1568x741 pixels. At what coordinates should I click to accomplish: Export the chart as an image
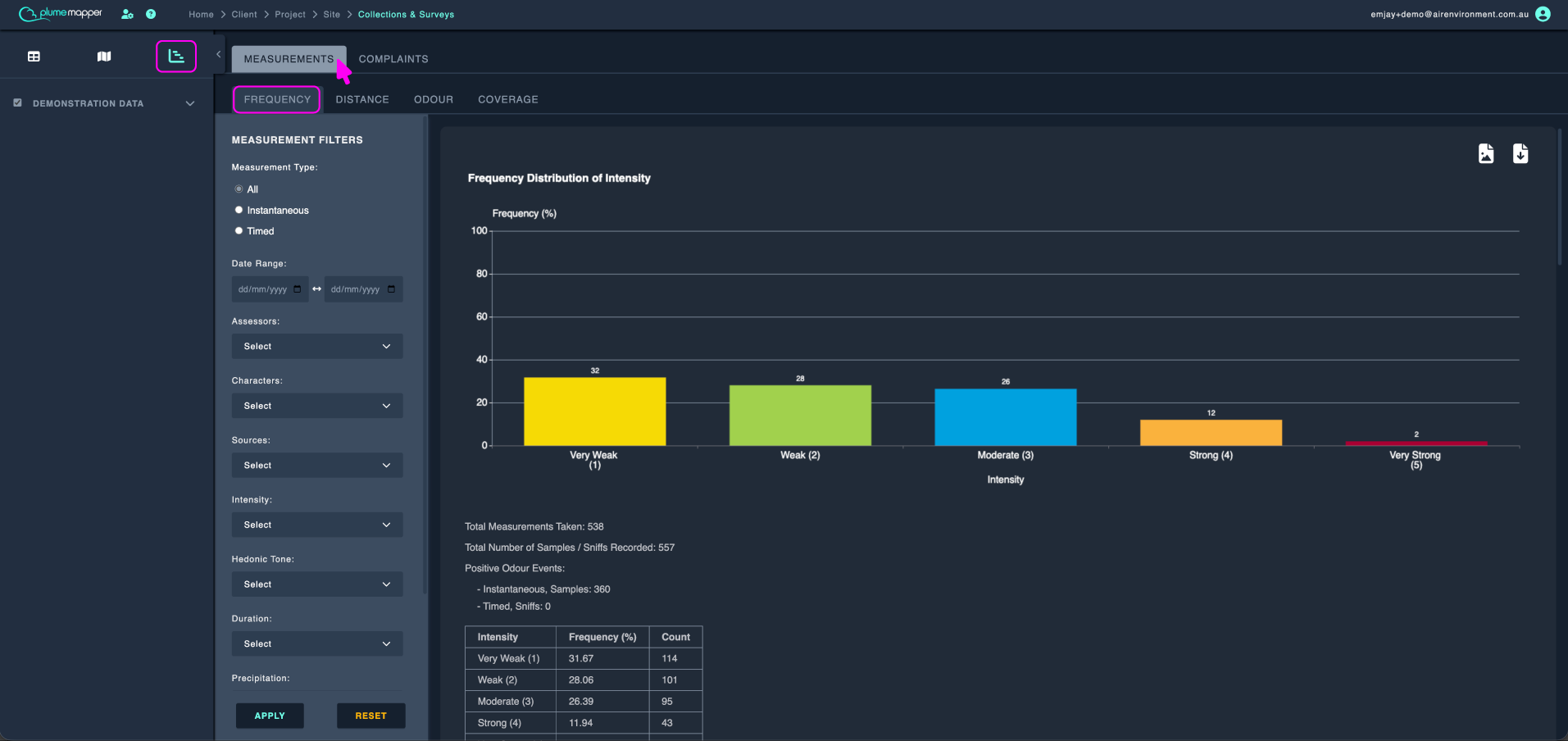click(x=1486, y=153)
